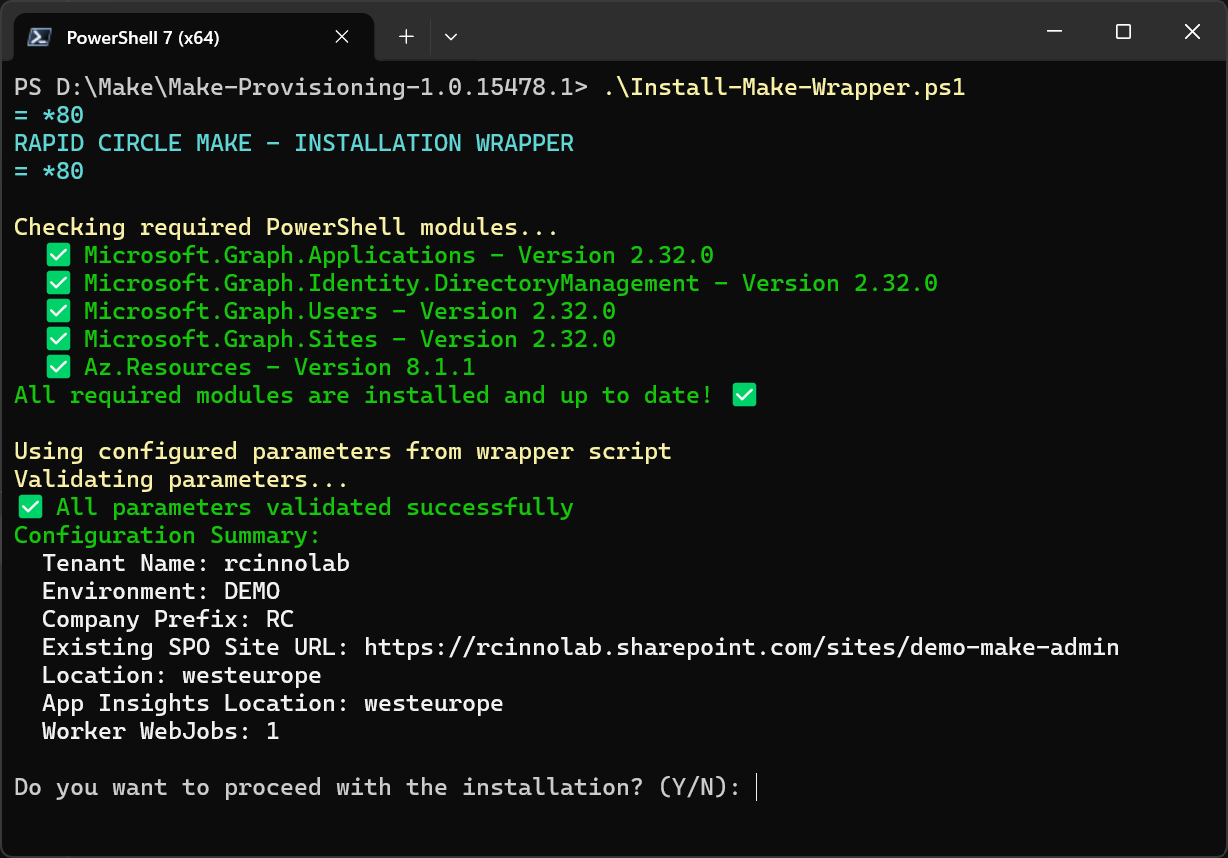Expand the new tab profile dropdown
This screenshot has width=1228, height=858.
point(451,37)
